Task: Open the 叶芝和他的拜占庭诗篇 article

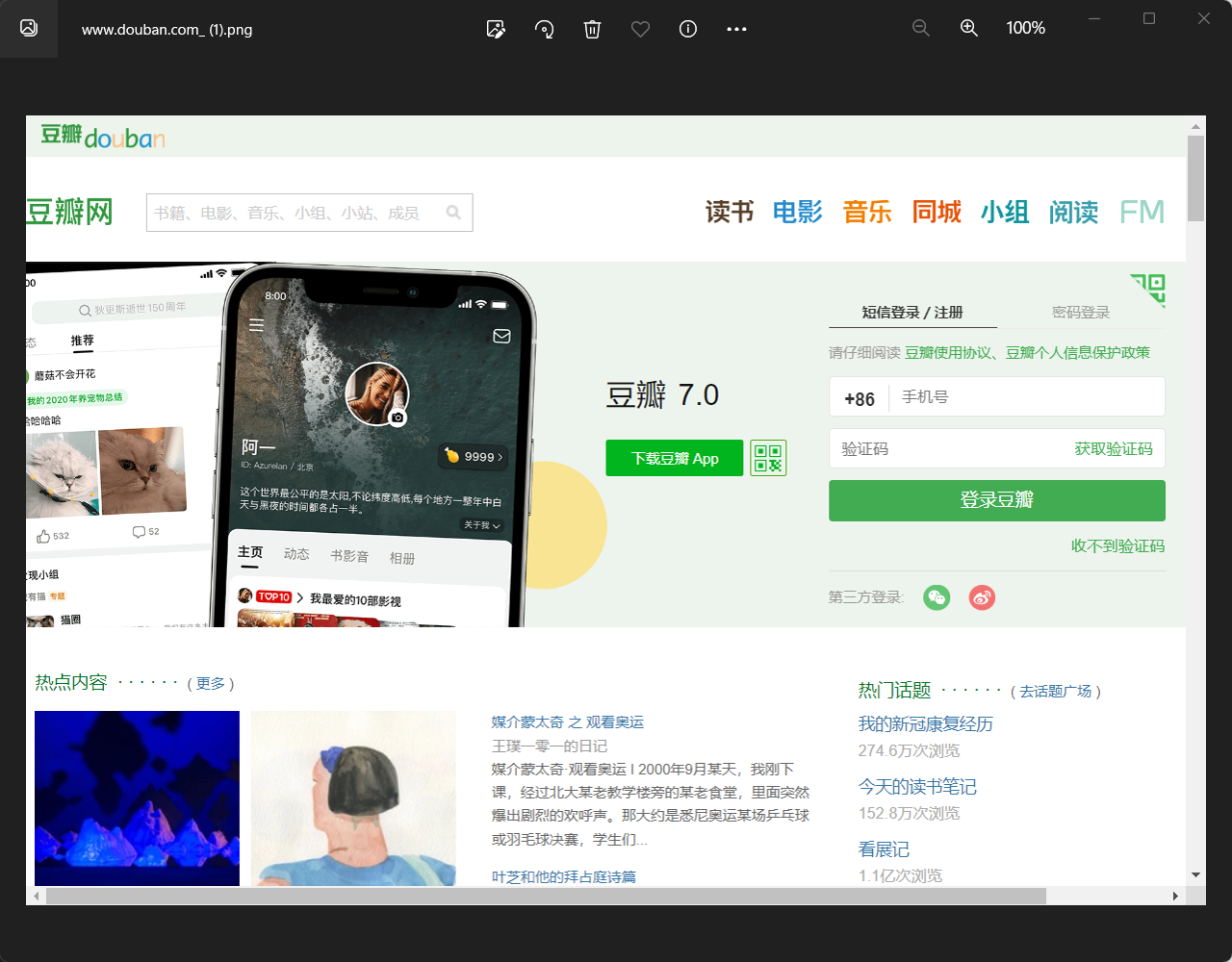Action: click(x=564, y=876)
